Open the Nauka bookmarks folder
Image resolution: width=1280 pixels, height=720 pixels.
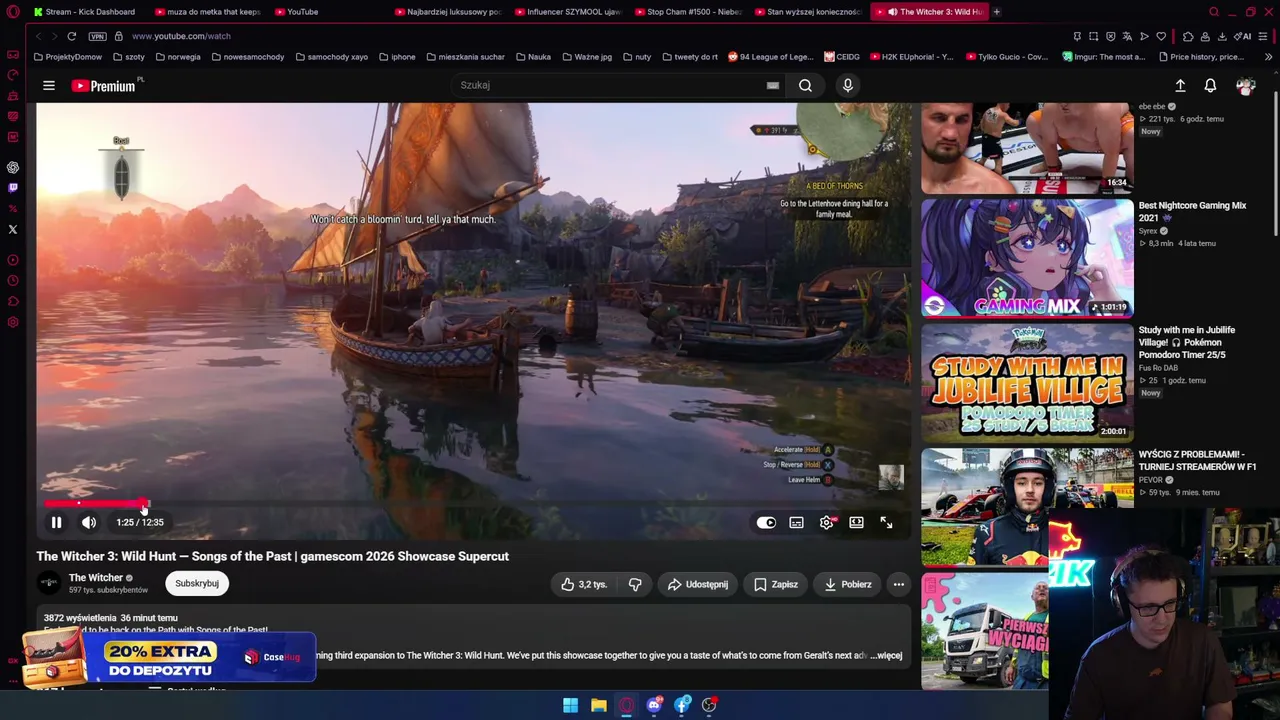pos(533,57)
